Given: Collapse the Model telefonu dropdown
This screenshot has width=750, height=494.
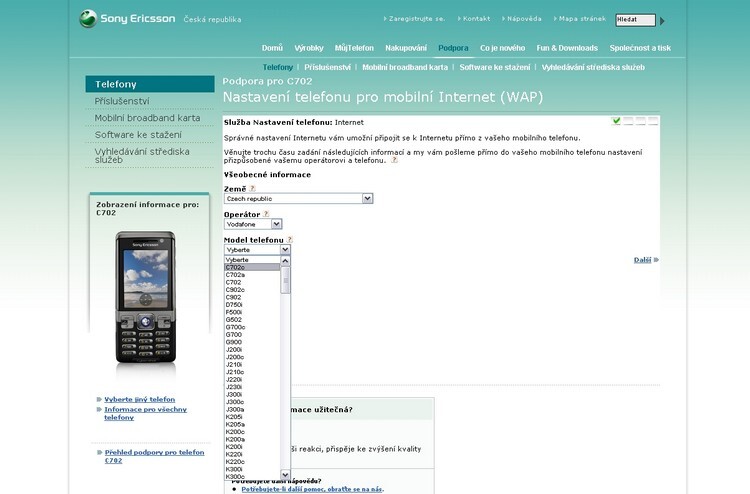Looking at the screenshot, I should coord(285,250).
